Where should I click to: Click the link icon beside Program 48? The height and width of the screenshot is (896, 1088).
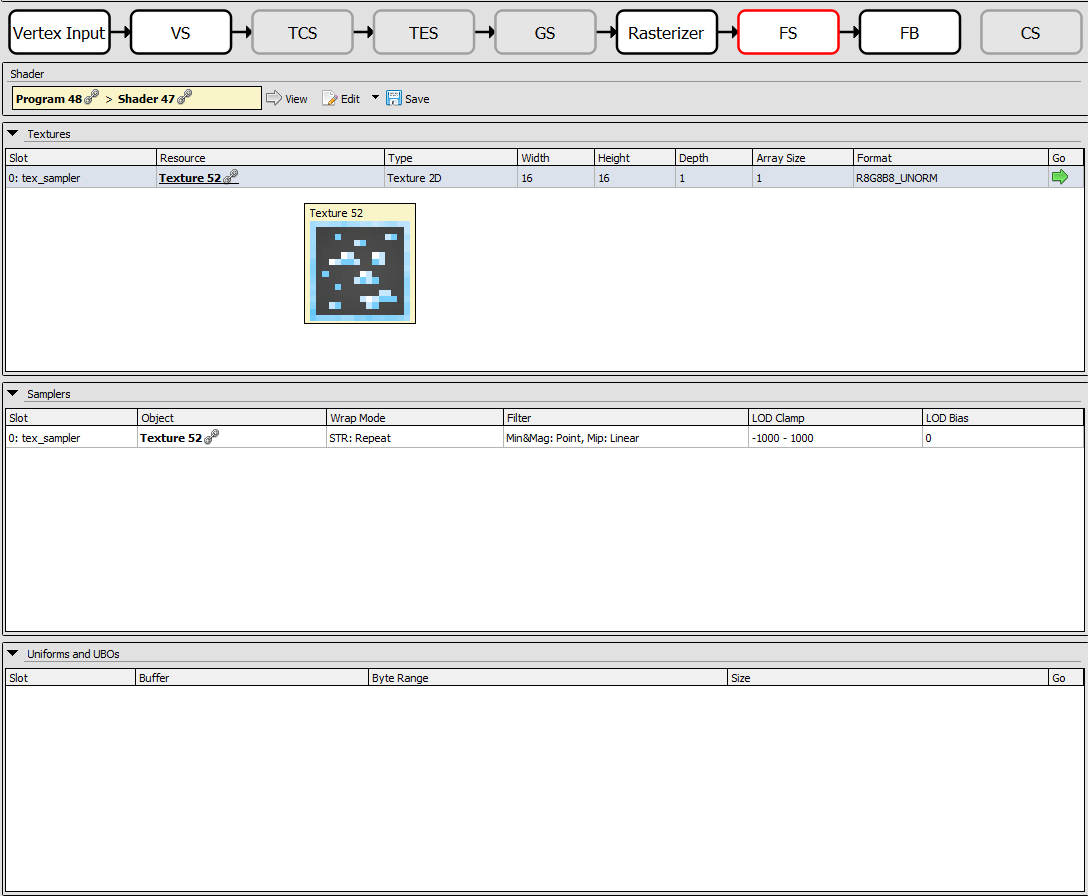(x=92, y=97)
